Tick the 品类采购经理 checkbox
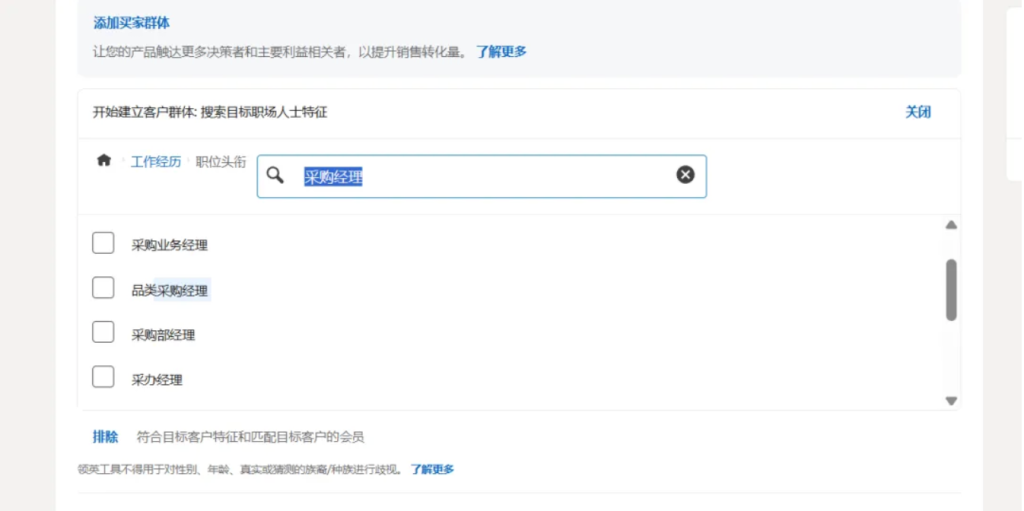This screenshot has width=1024, height=511. (x=103, y=288)
